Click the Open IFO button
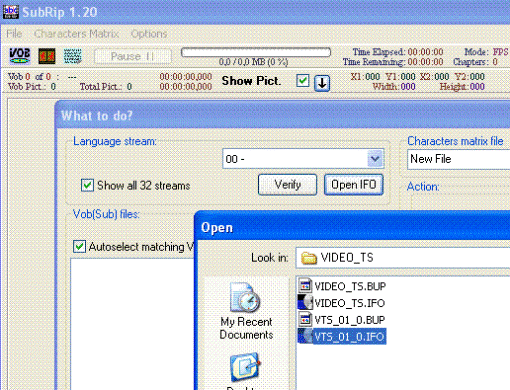This screenshot has height=390, width=510. 354,184
